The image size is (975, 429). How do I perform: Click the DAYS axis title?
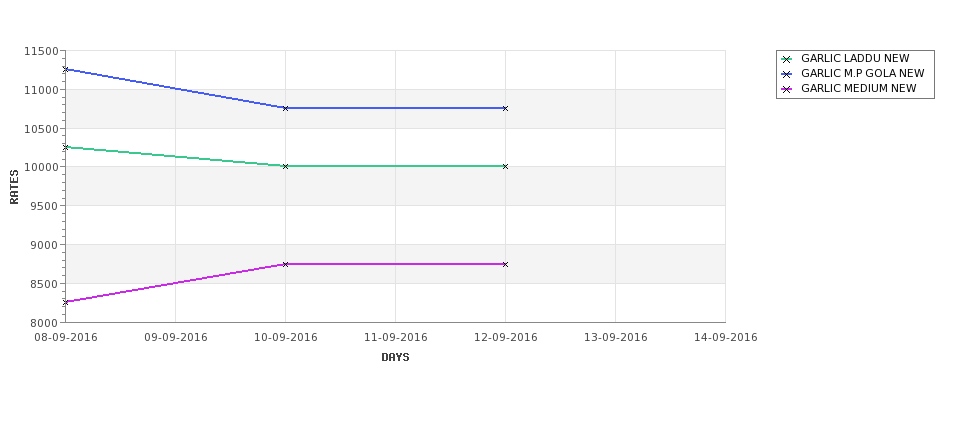point(395,357)
